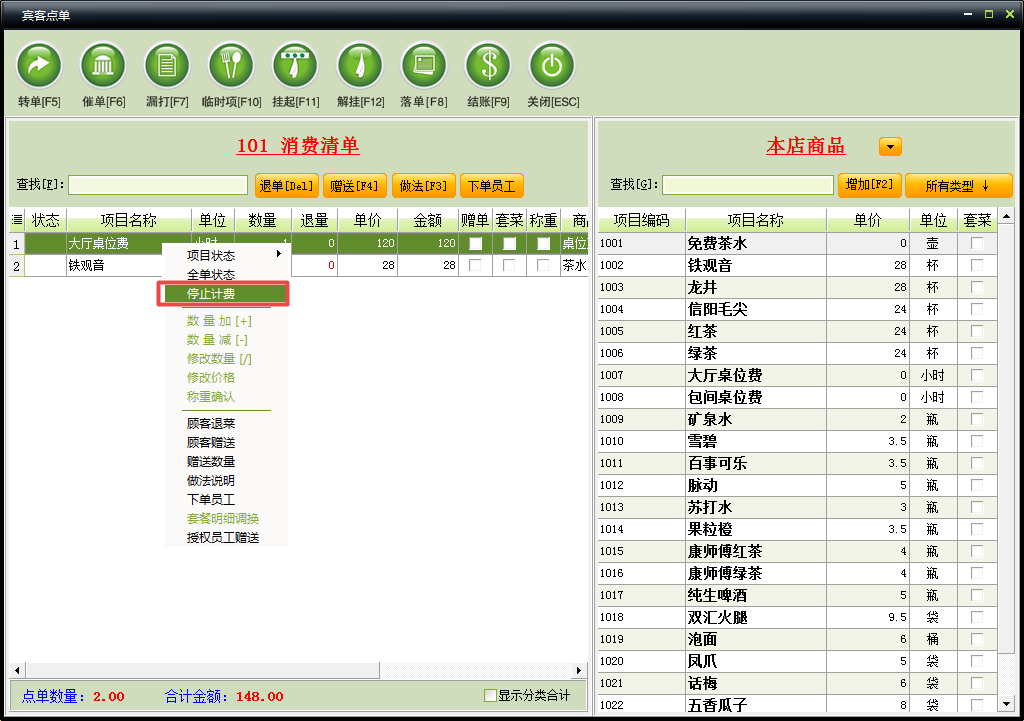Screen dimensions: 1024x721
Task: Toggle the 套菜 checkbox for the 免费茶水 row
Action: pyautogui.click(x=977, y=244)
